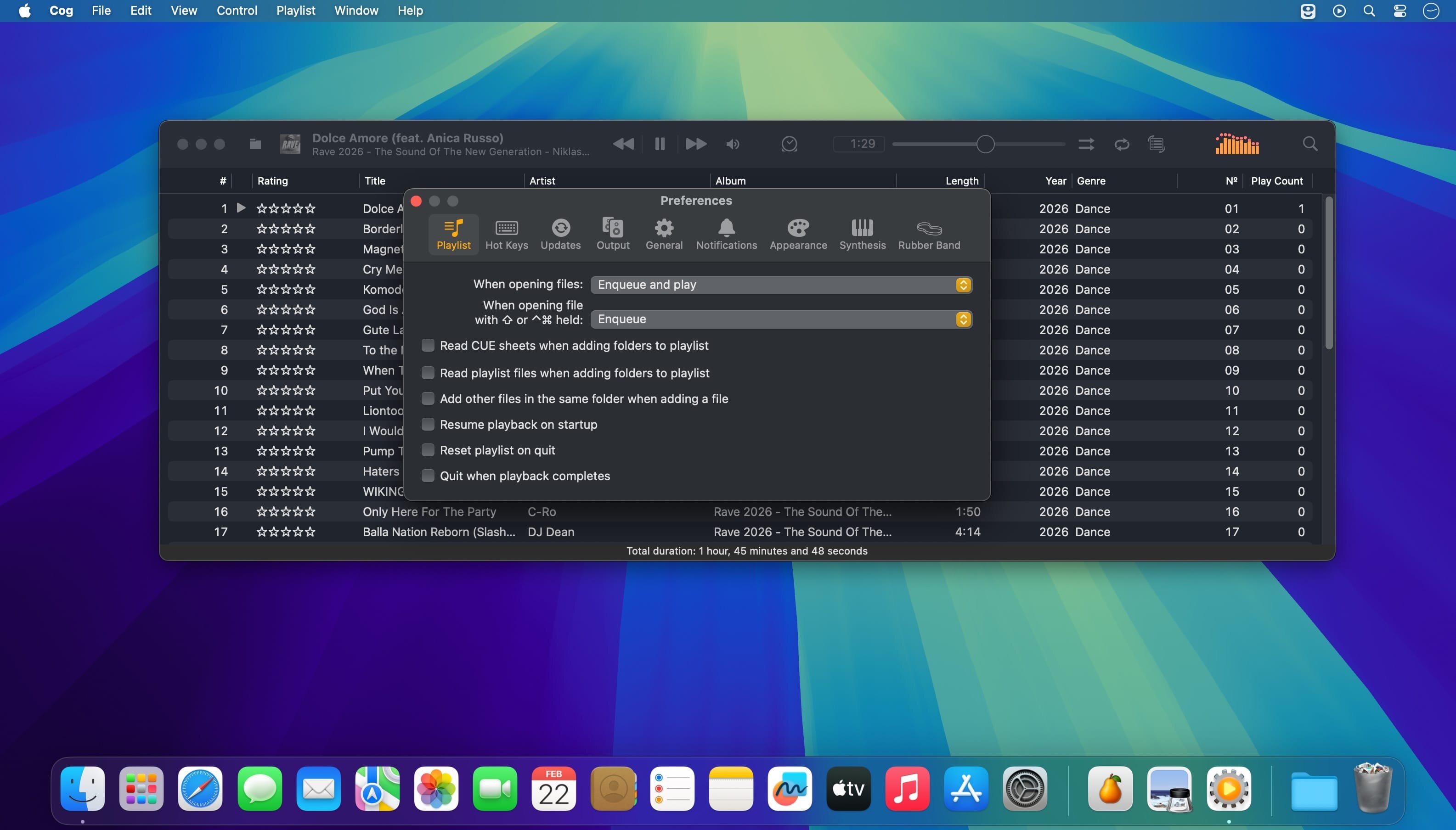Open the When opening files dropdown
The height and width of the screenshot is (830, 1456).
781,285
